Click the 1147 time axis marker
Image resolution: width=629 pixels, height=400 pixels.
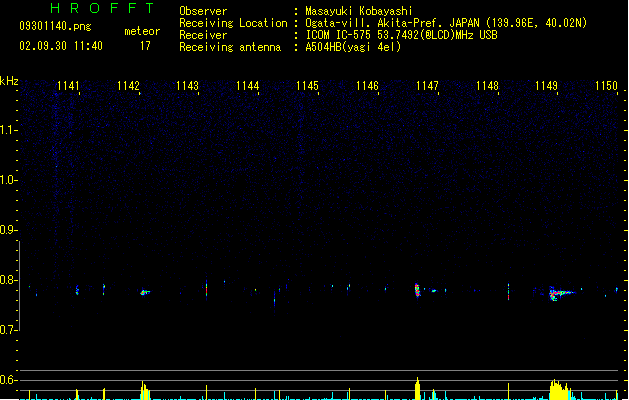tap(427, 86)
